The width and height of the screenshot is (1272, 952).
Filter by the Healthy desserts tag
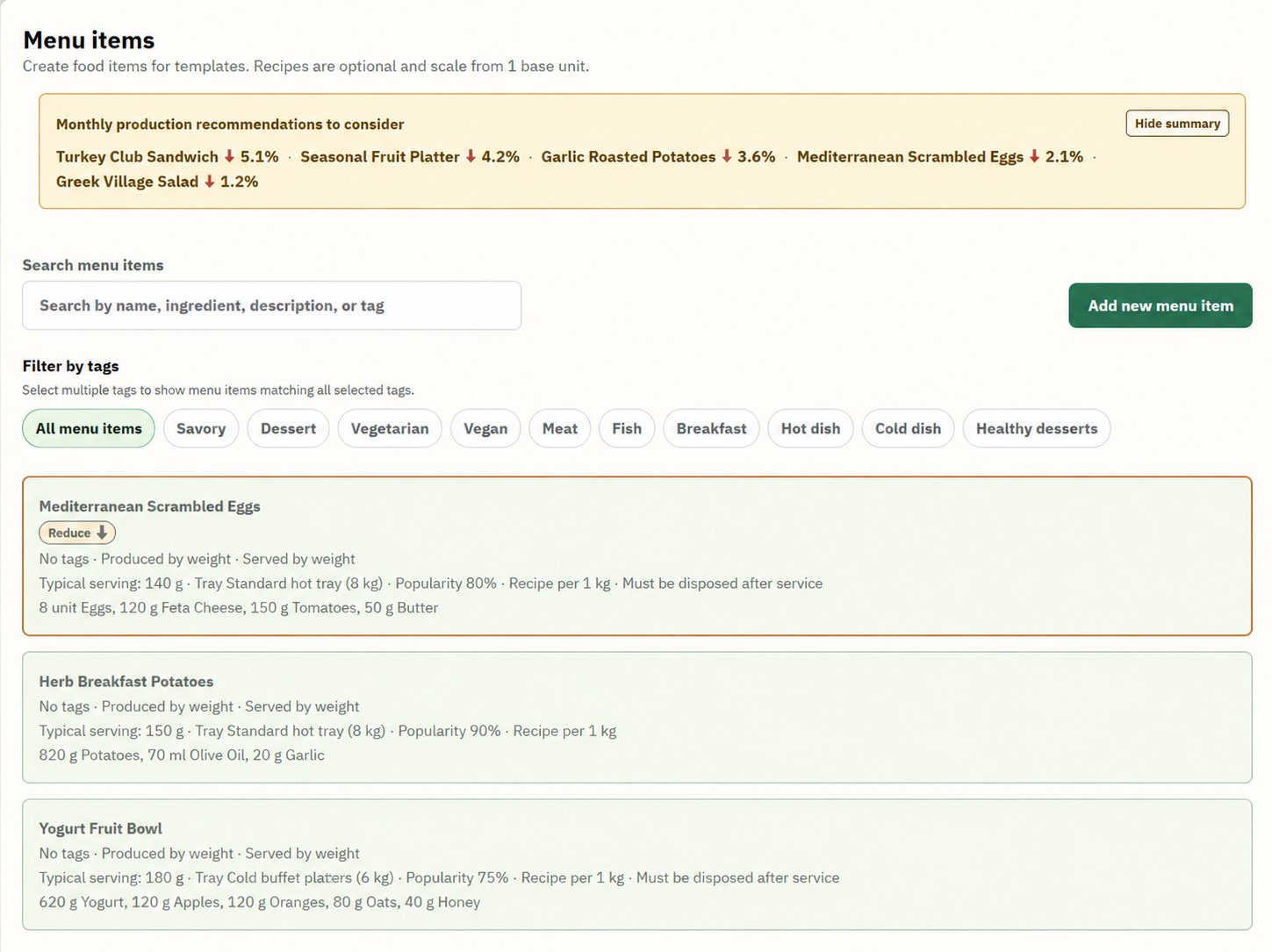1037,428
